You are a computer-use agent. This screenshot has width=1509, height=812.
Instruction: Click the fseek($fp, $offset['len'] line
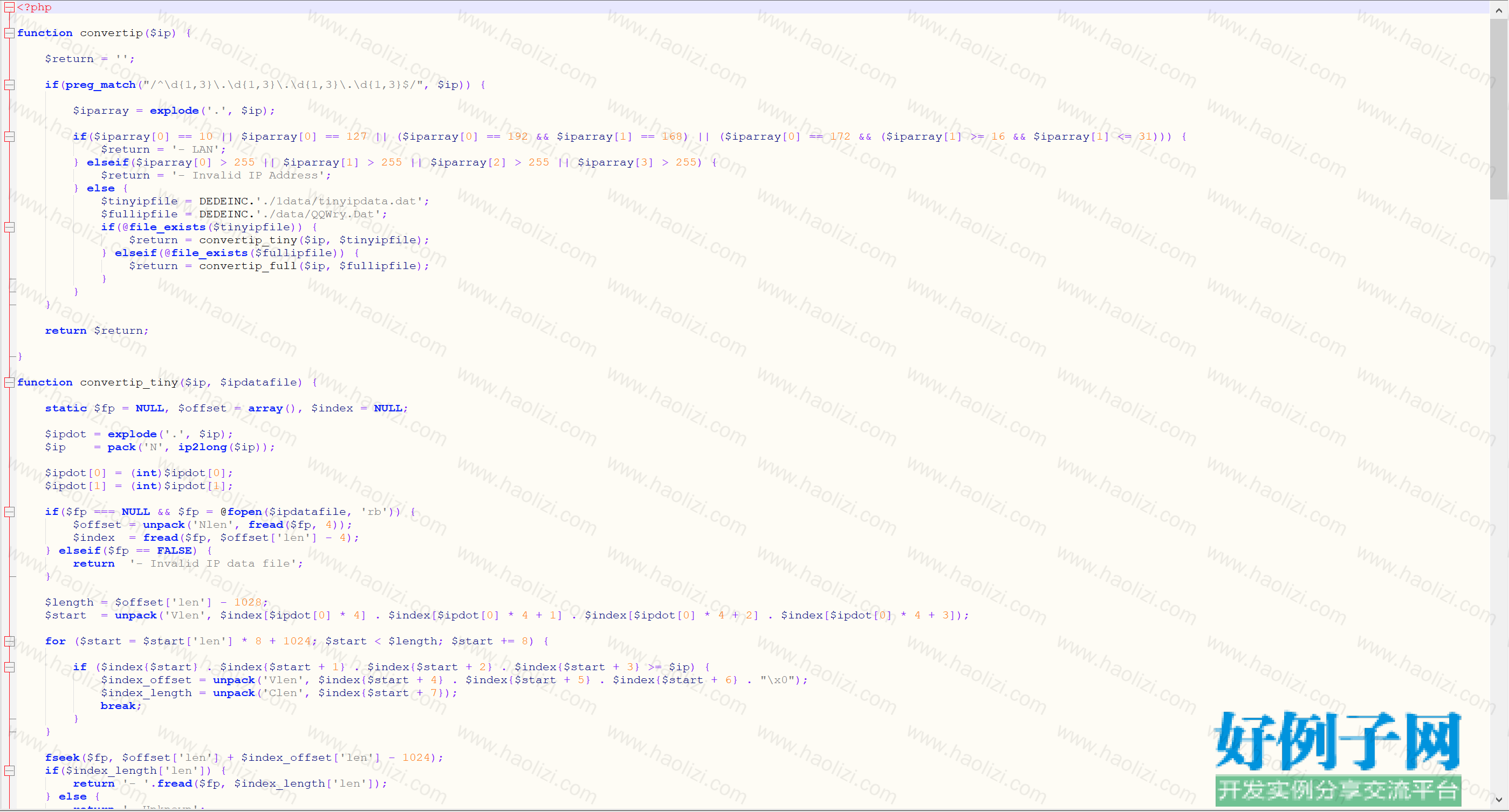pos(244,758)
